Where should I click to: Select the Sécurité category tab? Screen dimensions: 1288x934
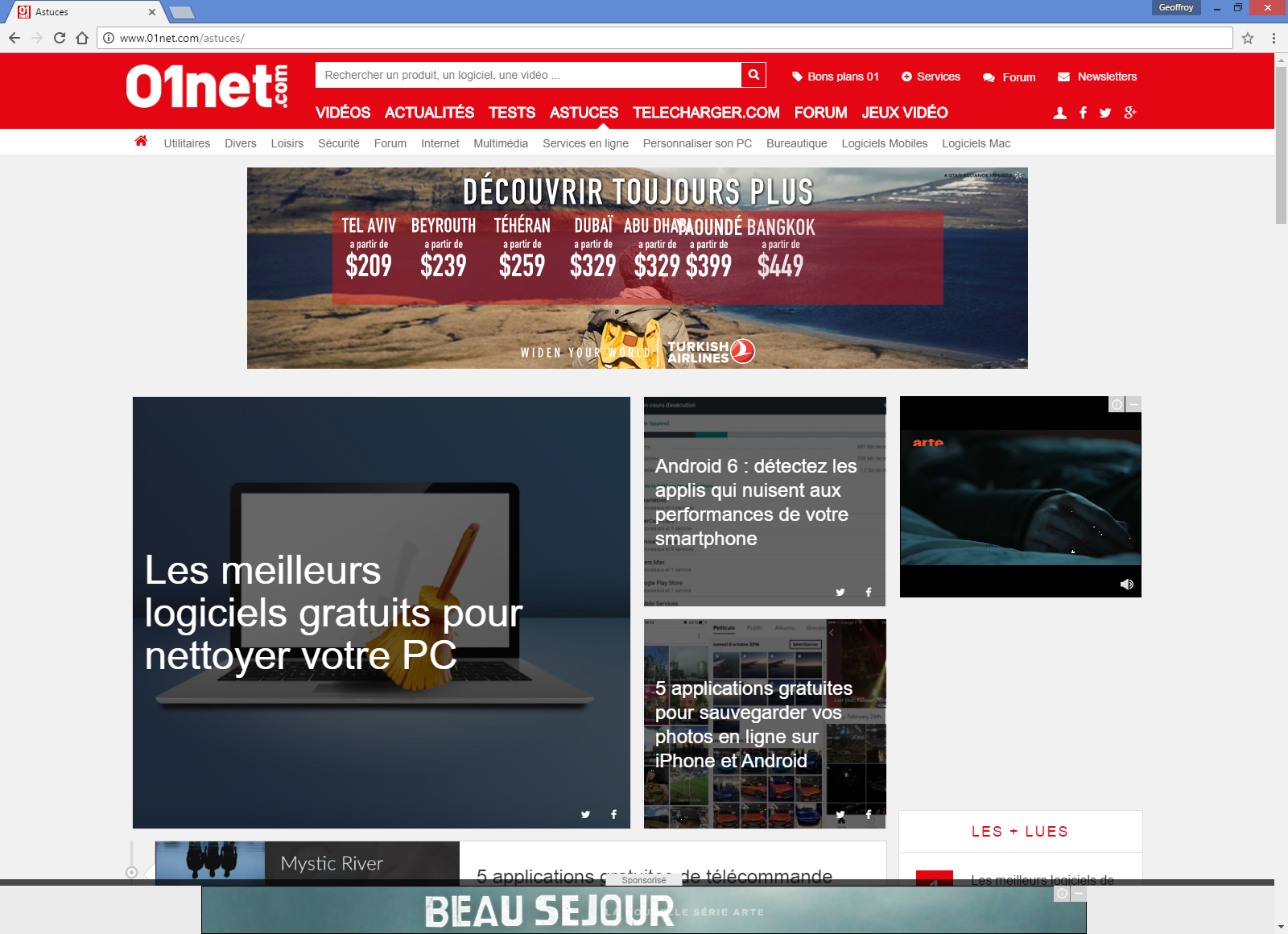[338, 143]
